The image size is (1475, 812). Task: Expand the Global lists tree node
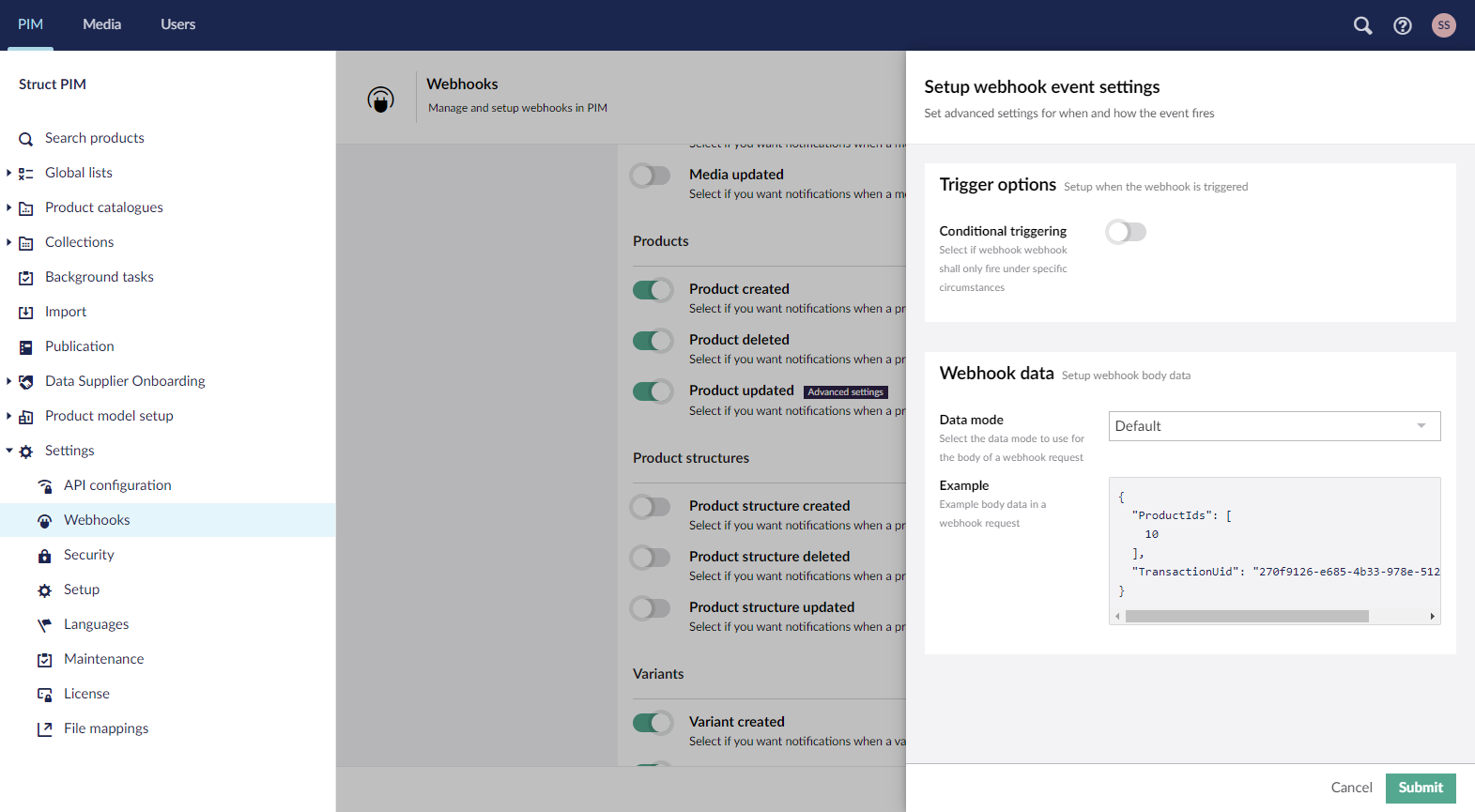[9, 173]
